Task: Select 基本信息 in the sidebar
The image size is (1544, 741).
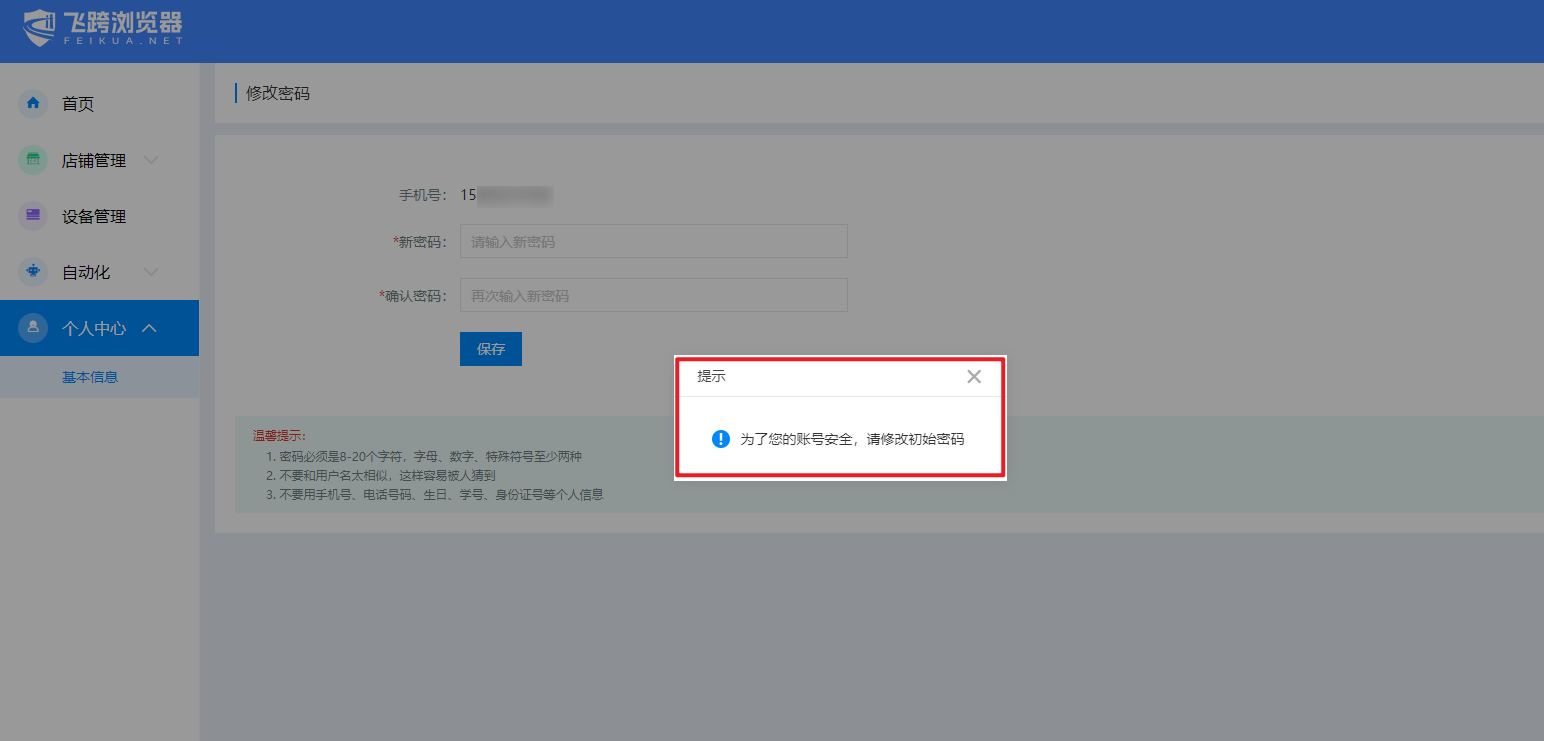Action: tap(90, 377)
